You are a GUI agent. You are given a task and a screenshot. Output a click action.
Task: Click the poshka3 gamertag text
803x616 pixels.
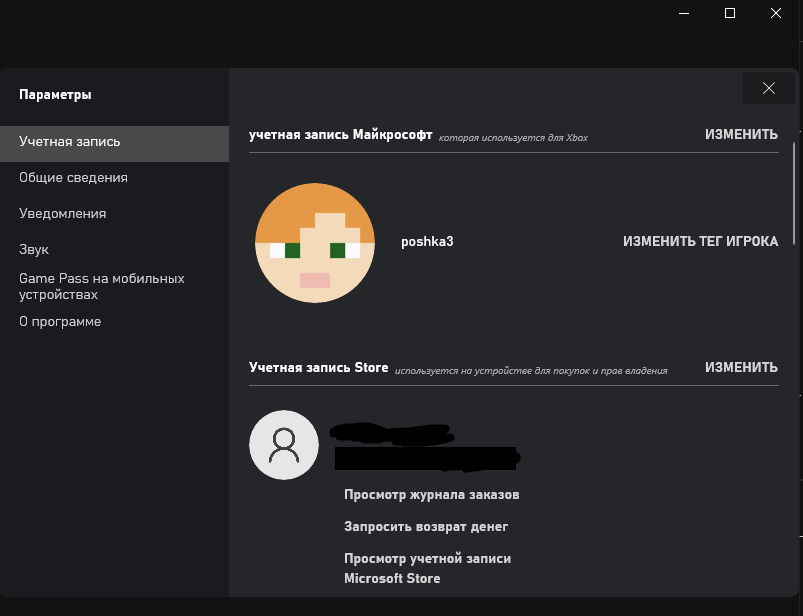coord(427,241)
